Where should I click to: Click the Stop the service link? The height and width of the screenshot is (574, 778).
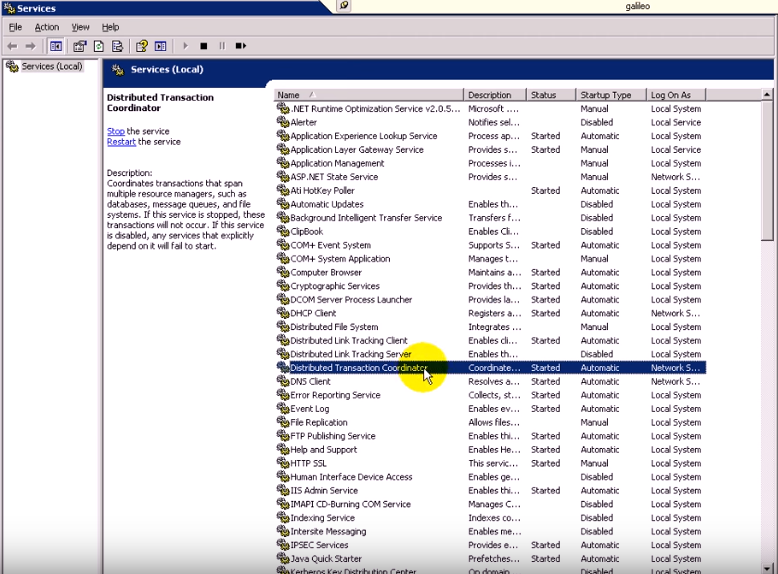116,131
